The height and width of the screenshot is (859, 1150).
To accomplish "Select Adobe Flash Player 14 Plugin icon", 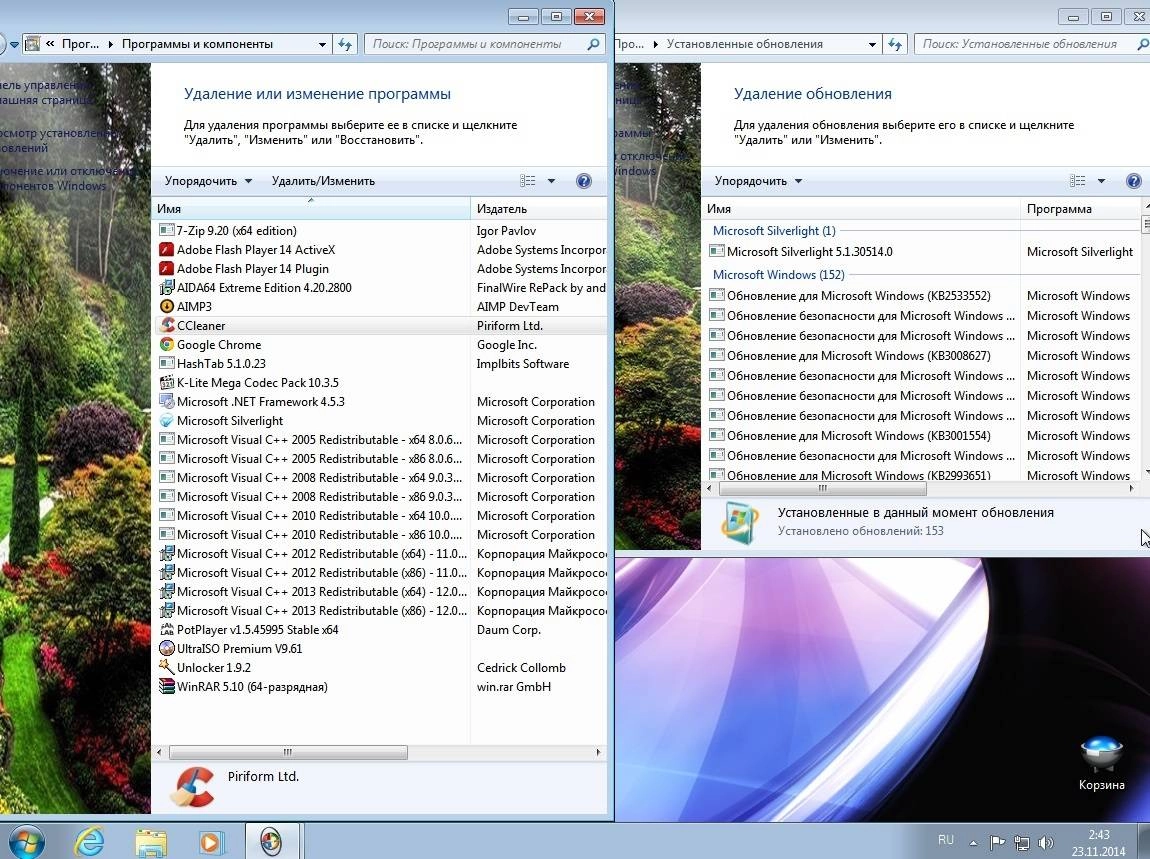I will [x=166, y=268].
